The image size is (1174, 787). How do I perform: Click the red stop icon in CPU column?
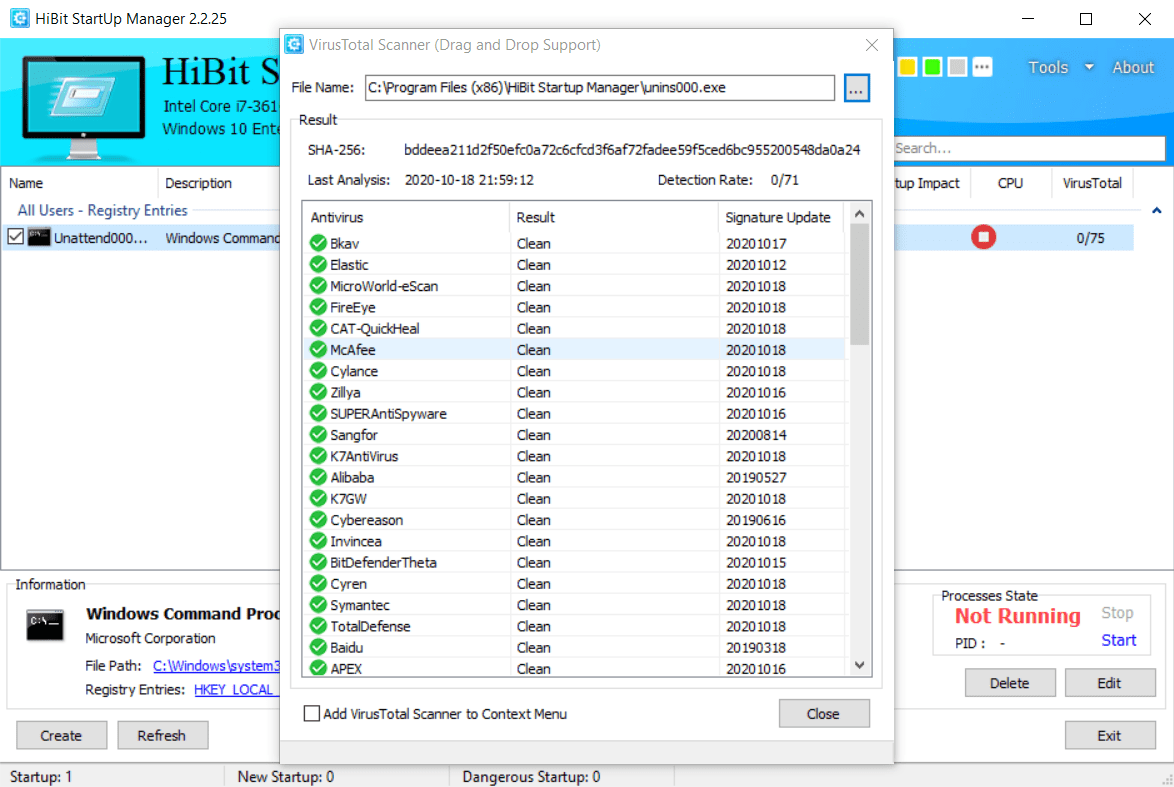point(983,237)
